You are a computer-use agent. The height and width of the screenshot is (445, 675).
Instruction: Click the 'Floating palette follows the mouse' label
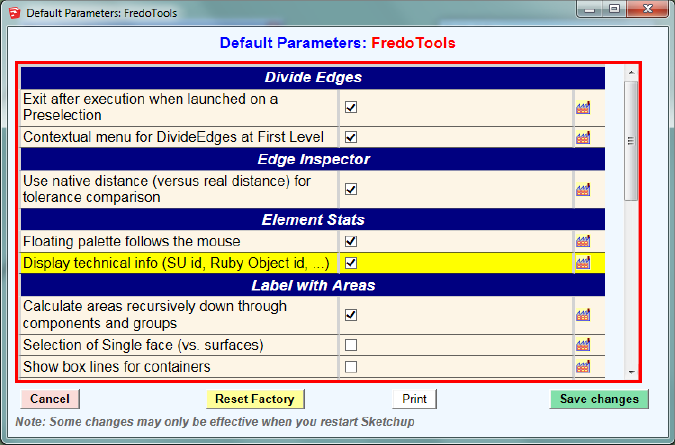pyautogui.click(x=132, y=241)
